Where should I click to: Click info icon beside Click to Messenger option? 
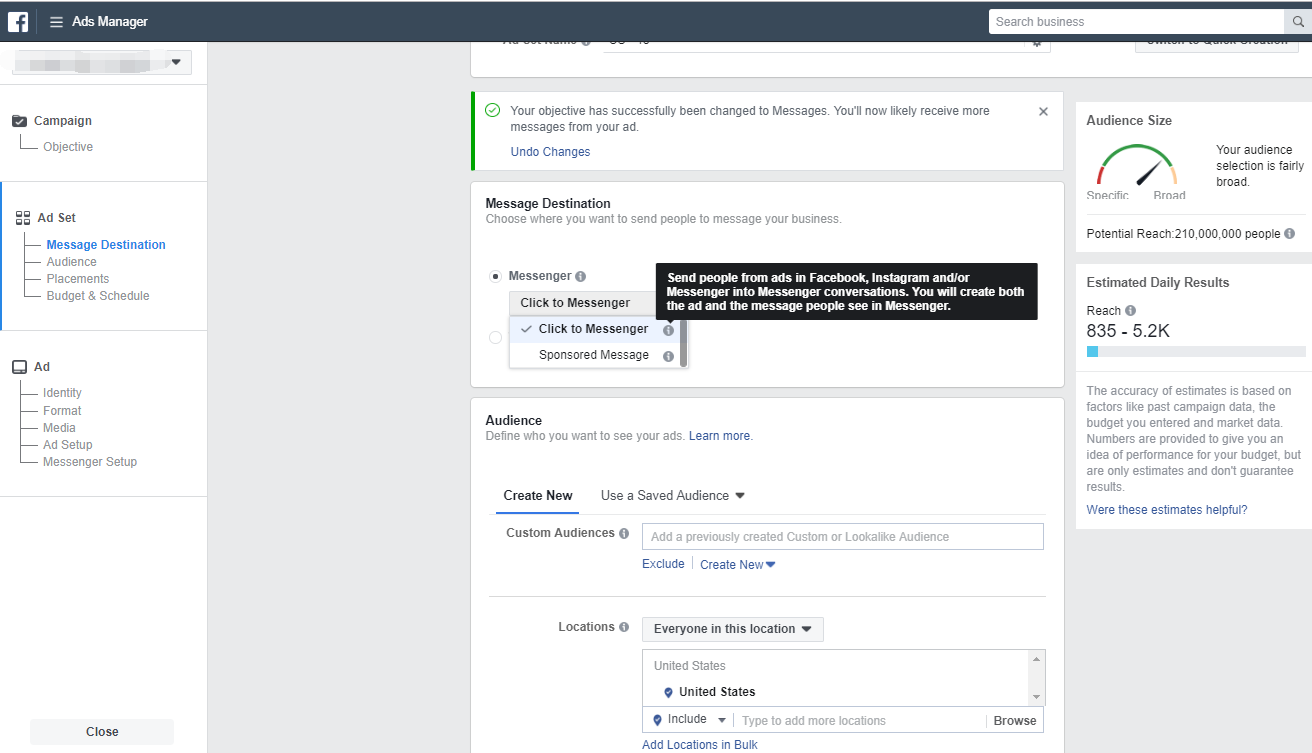point(668,330)
